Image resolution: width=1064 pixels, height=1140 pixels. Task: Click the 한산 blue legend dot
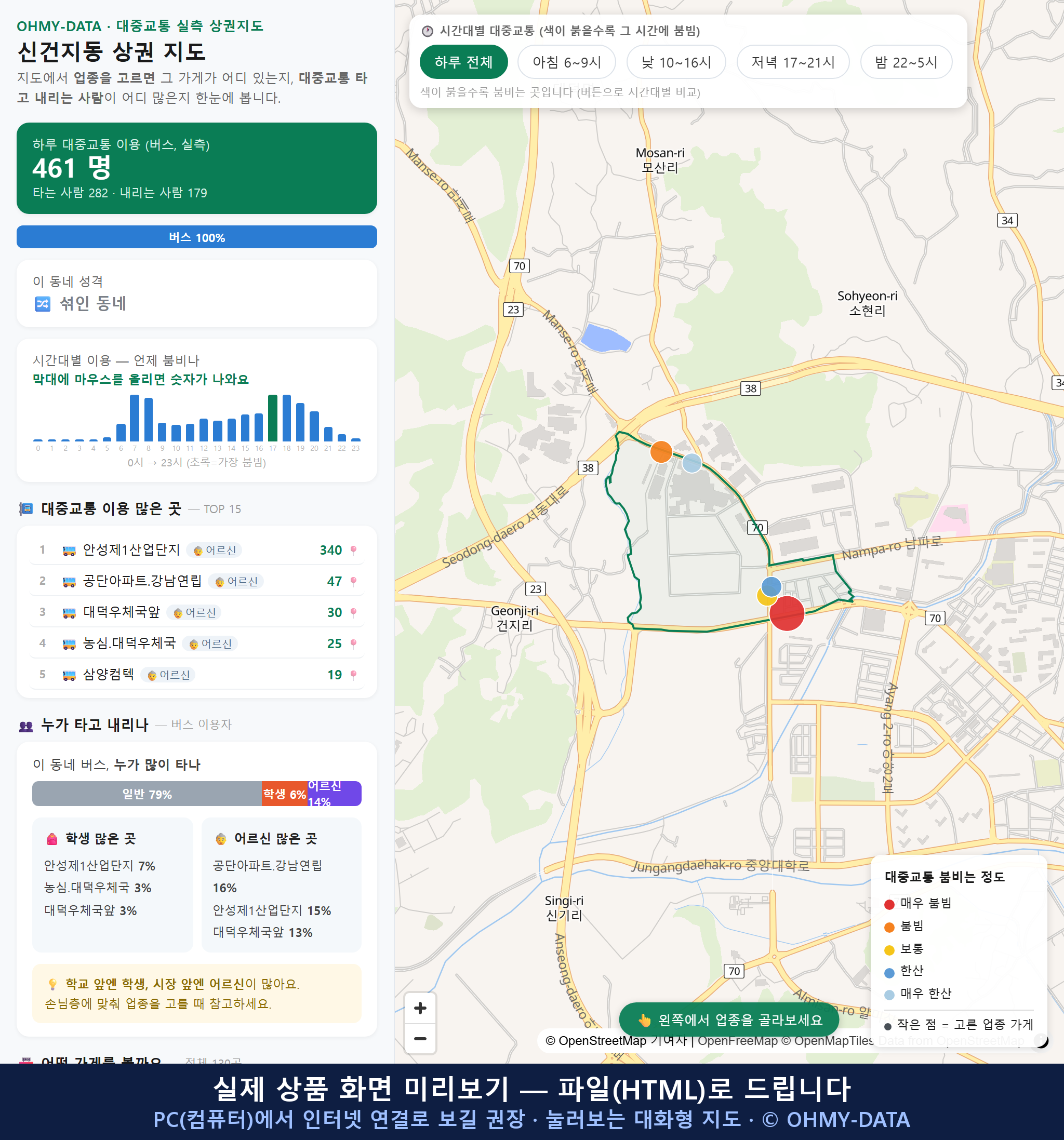[889, 973]
